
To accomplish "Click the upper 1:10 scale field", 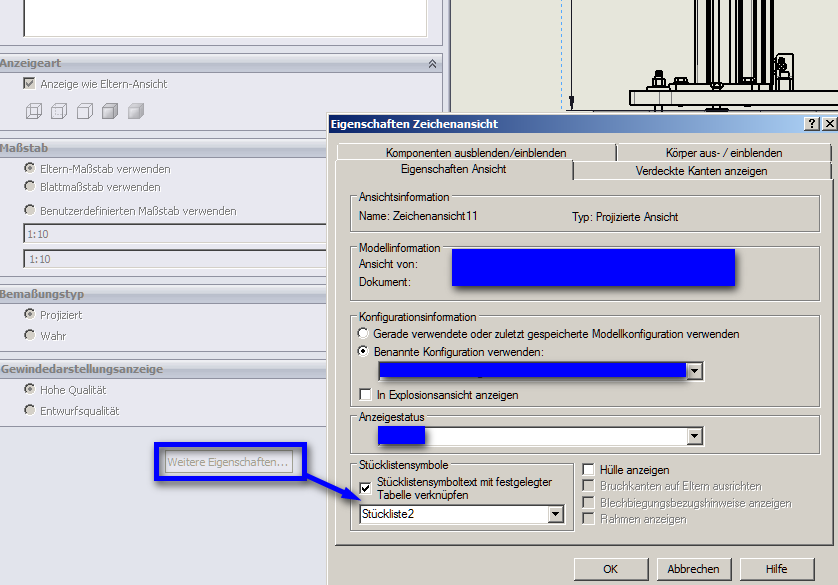I will [x=175, y=234].
